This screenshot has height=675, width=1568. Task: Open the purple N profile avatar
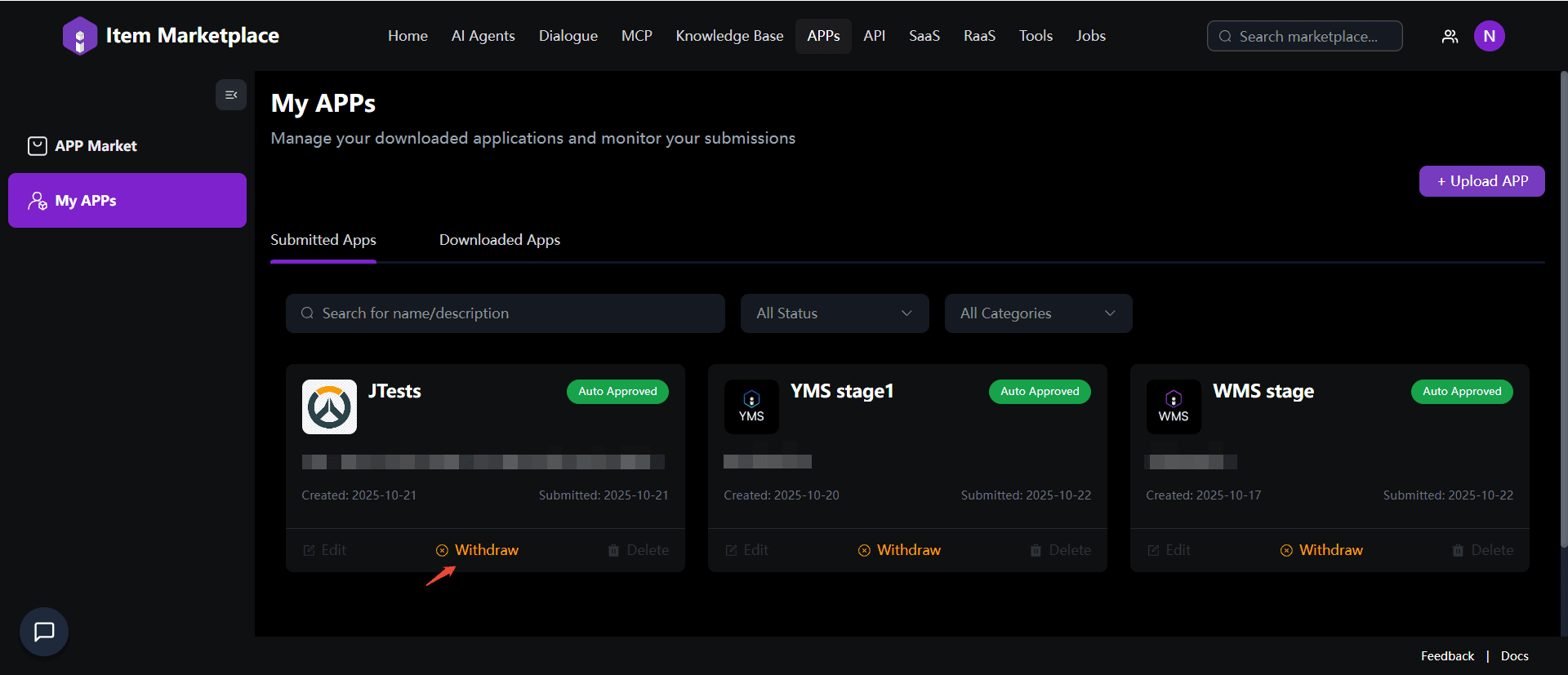[x=1489, y=36]
